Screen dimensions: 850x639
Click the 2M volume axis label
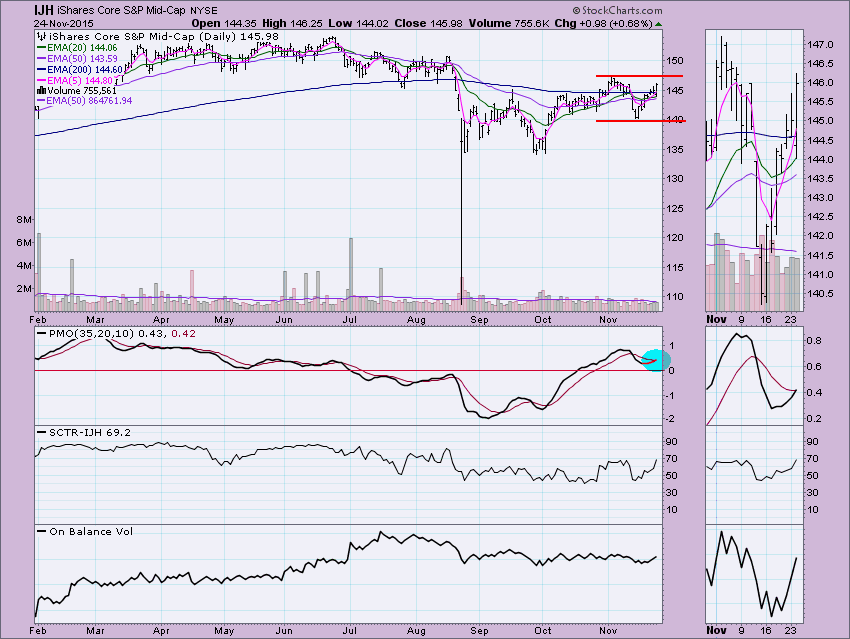click(x=23, y=289)
